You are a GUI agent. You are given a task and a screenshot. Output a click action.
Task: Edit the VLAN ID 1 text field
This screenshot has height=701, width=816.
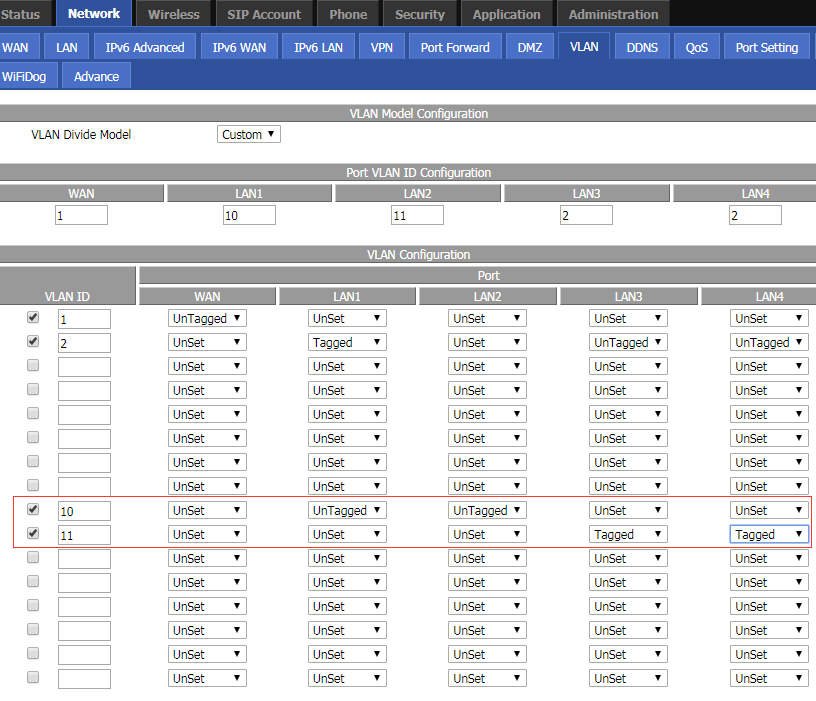(x=84, y=319)
